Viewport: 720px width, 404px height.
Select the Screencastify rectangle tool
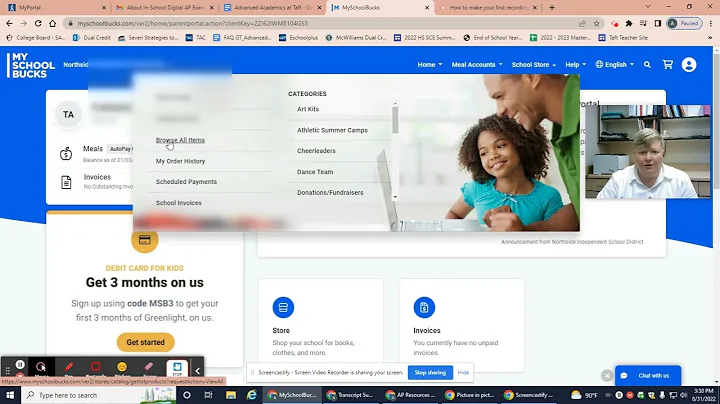point(96,367)
